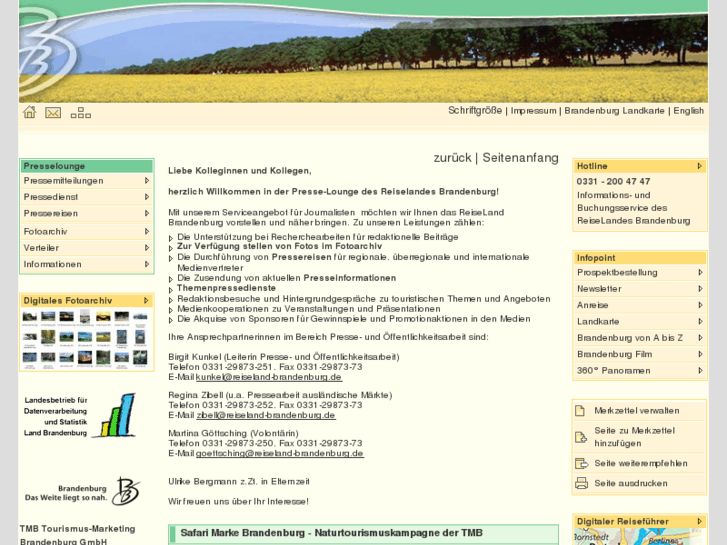Open the Impressum link
Viewport: 727px width, 545px height.
pyautogui.click(x=533, y=111)
